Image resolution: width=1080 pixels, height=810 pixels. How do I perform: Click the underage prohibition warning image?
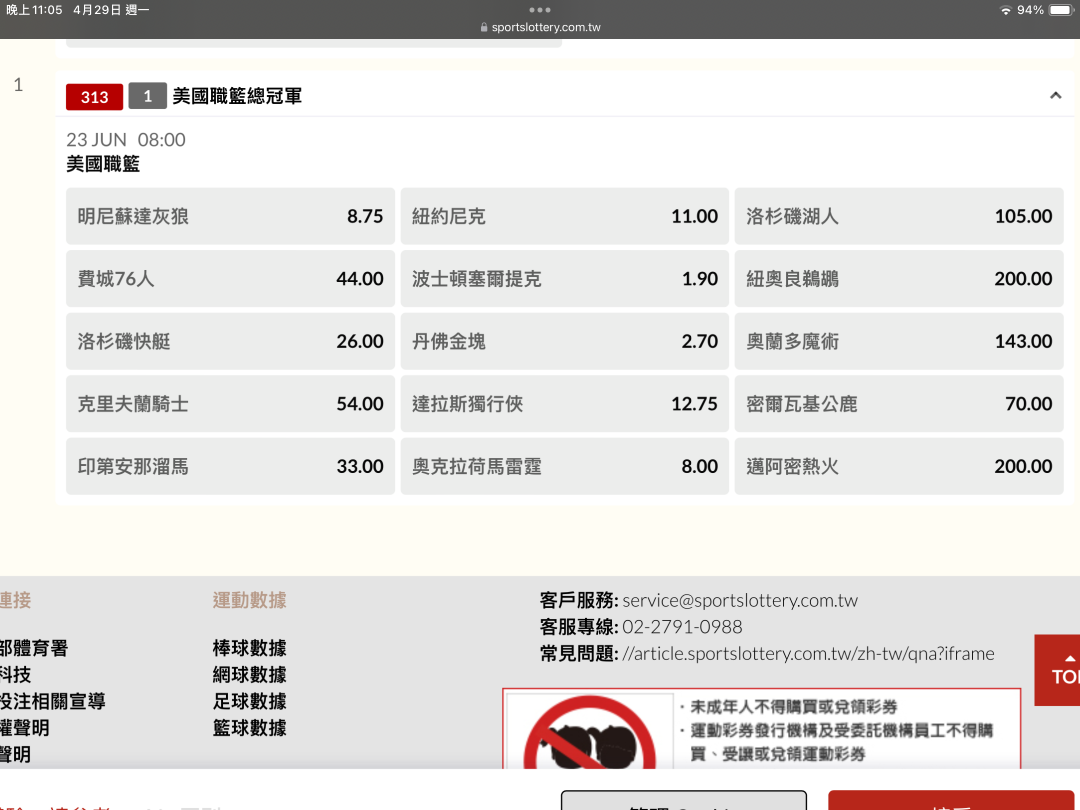point(590,731)
